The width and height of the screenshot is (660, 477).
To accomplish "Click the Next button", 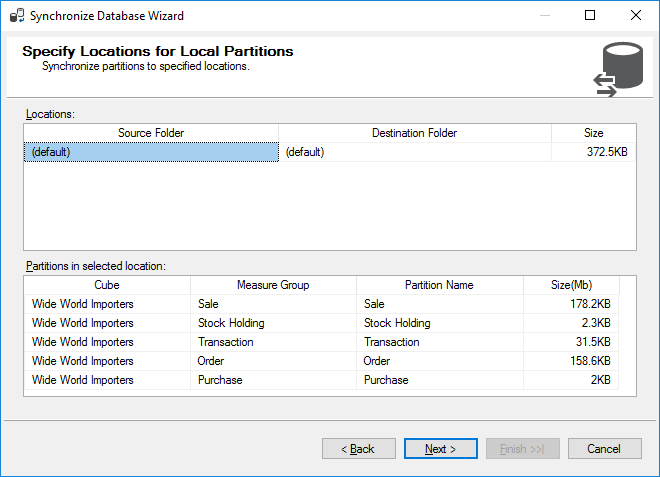I will tap(441, 449).
